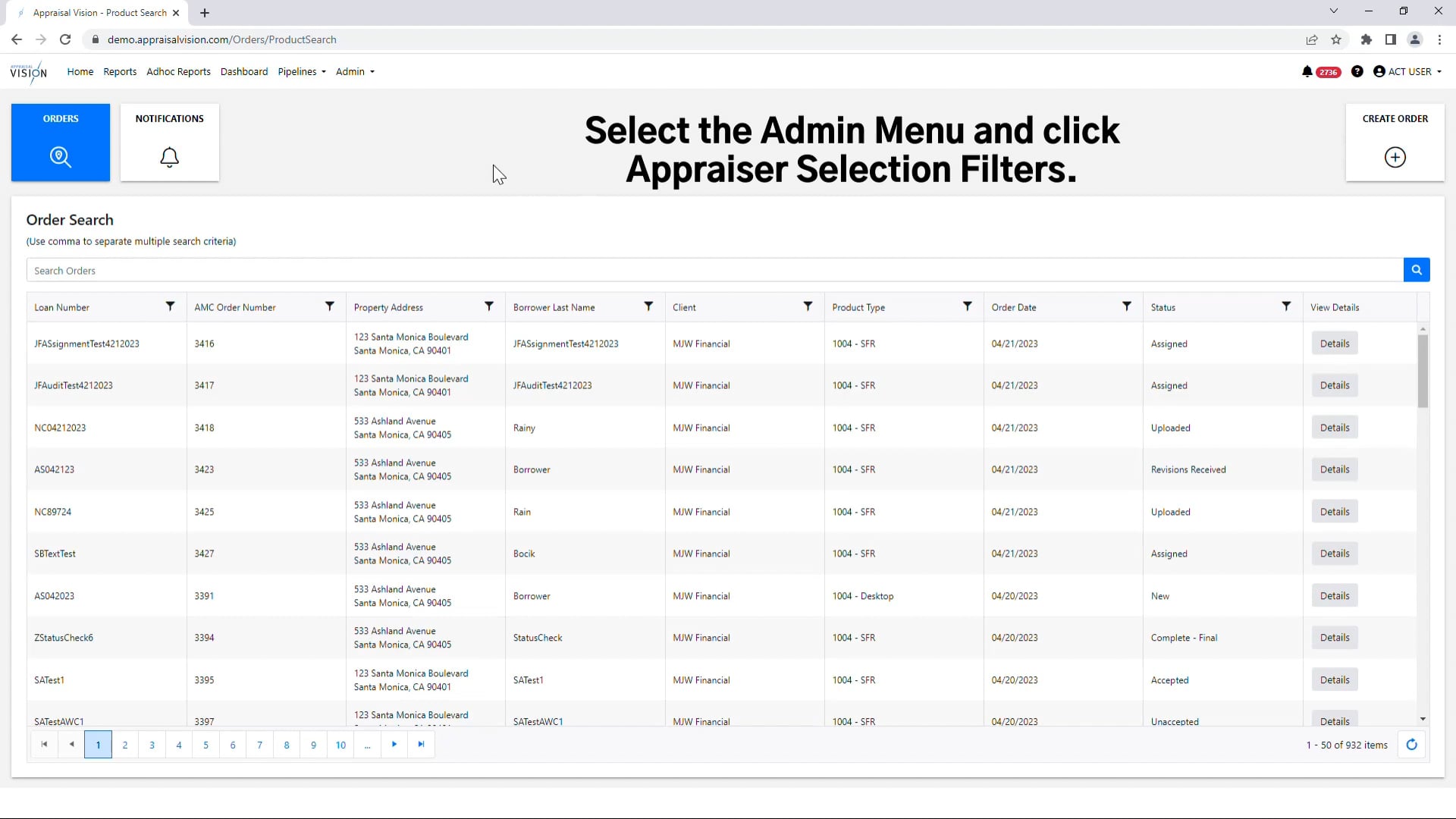The image size is (1456, 819).
Task: Select the Orders search tile icon
Action: [60, 157]
